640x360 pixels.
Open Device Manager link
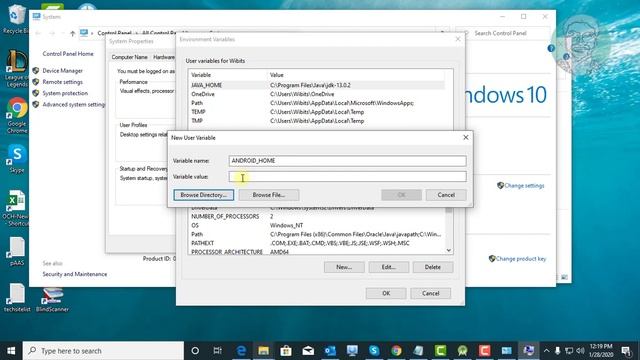(62, 71)
